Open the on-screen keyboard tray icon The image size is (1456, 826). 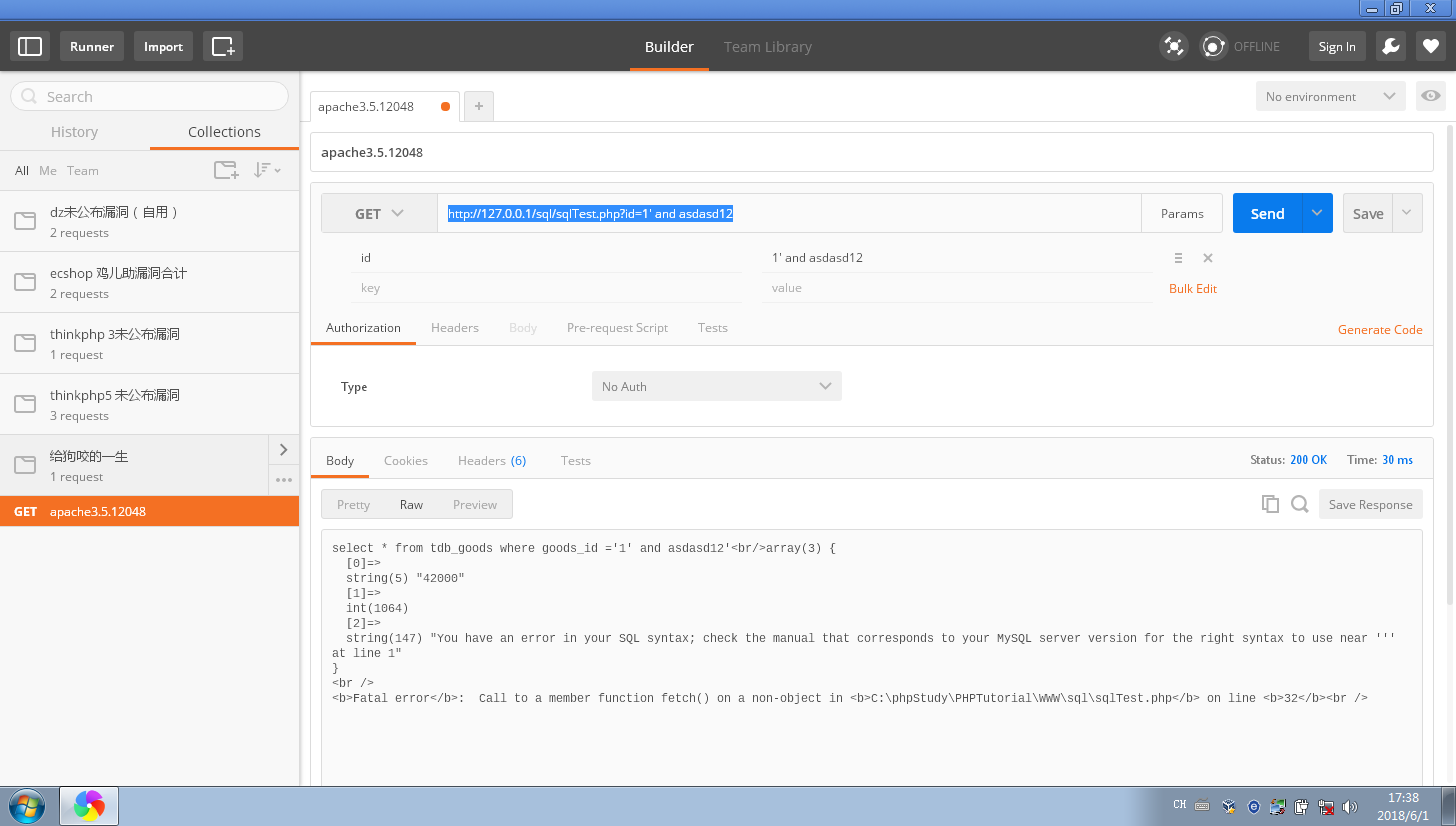[x=1203, y=806]
